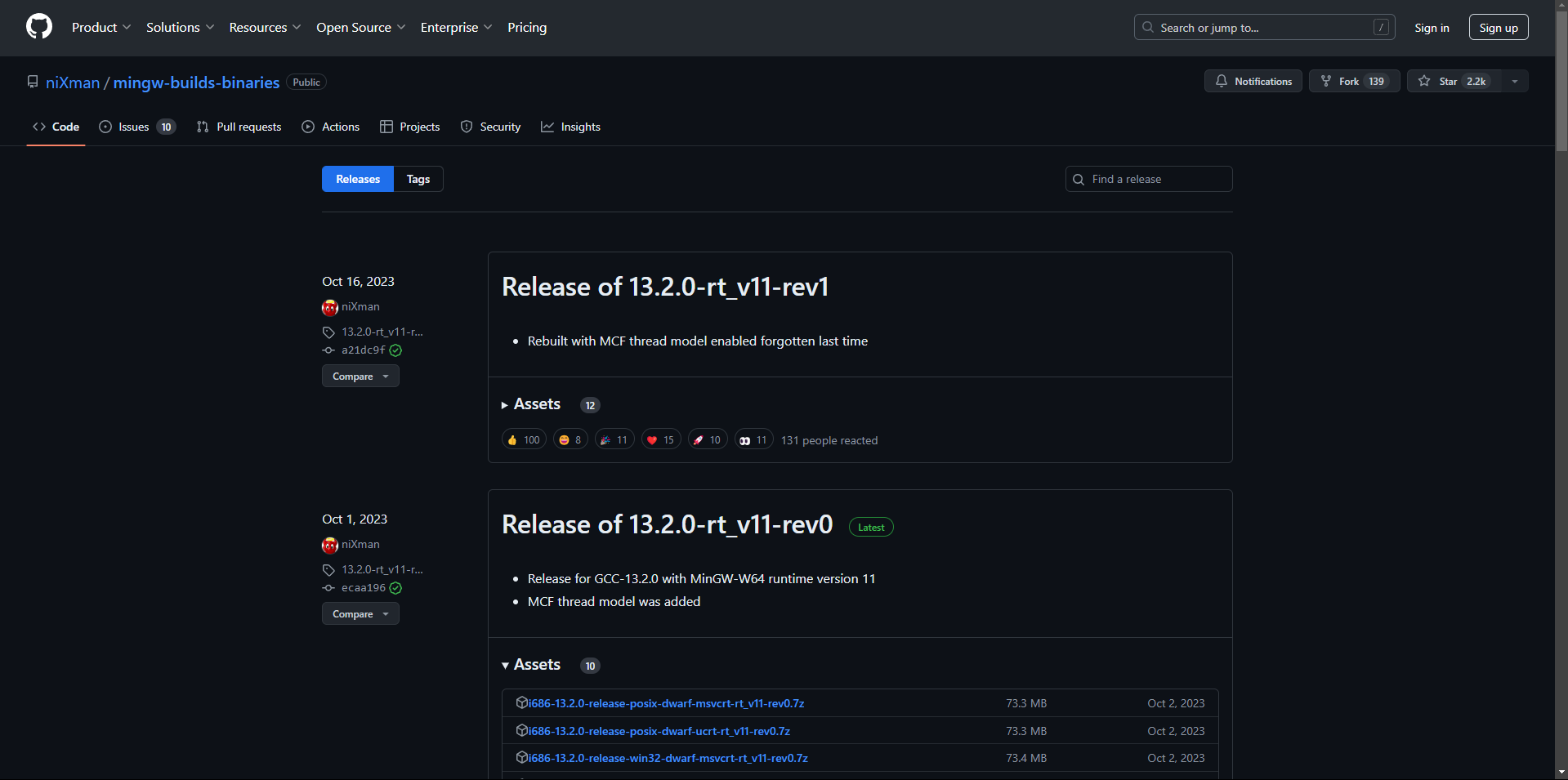This screenshot has height=780, width=1568.
Task: Click the repository book icon beside niXman
Action: point(33,82)
